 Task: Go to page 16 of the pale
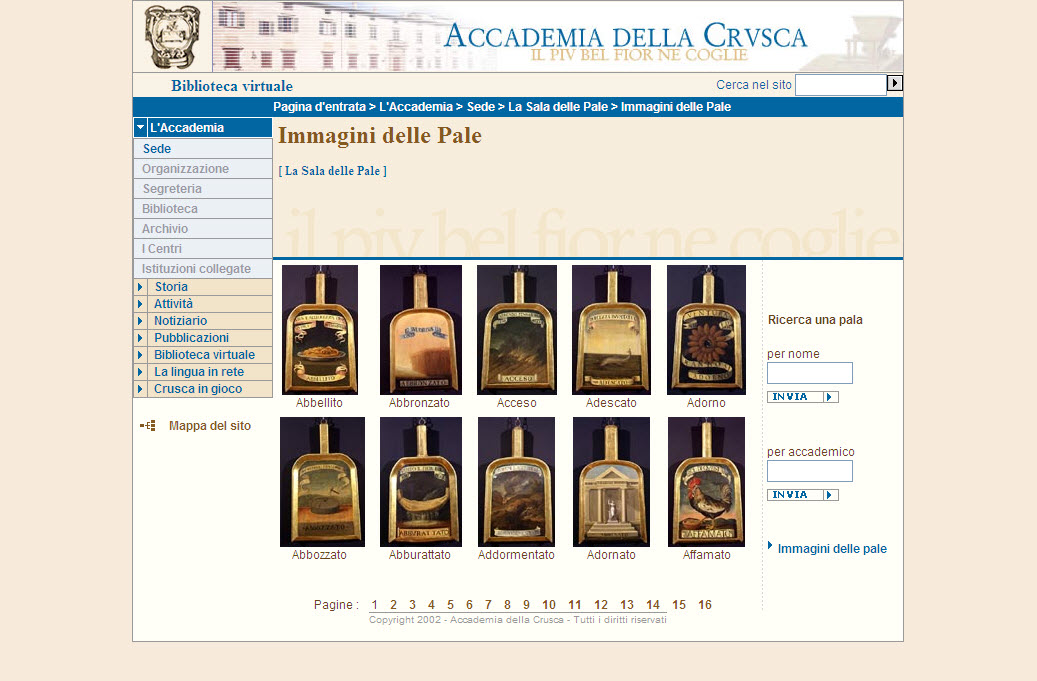[x=705, y=605]
